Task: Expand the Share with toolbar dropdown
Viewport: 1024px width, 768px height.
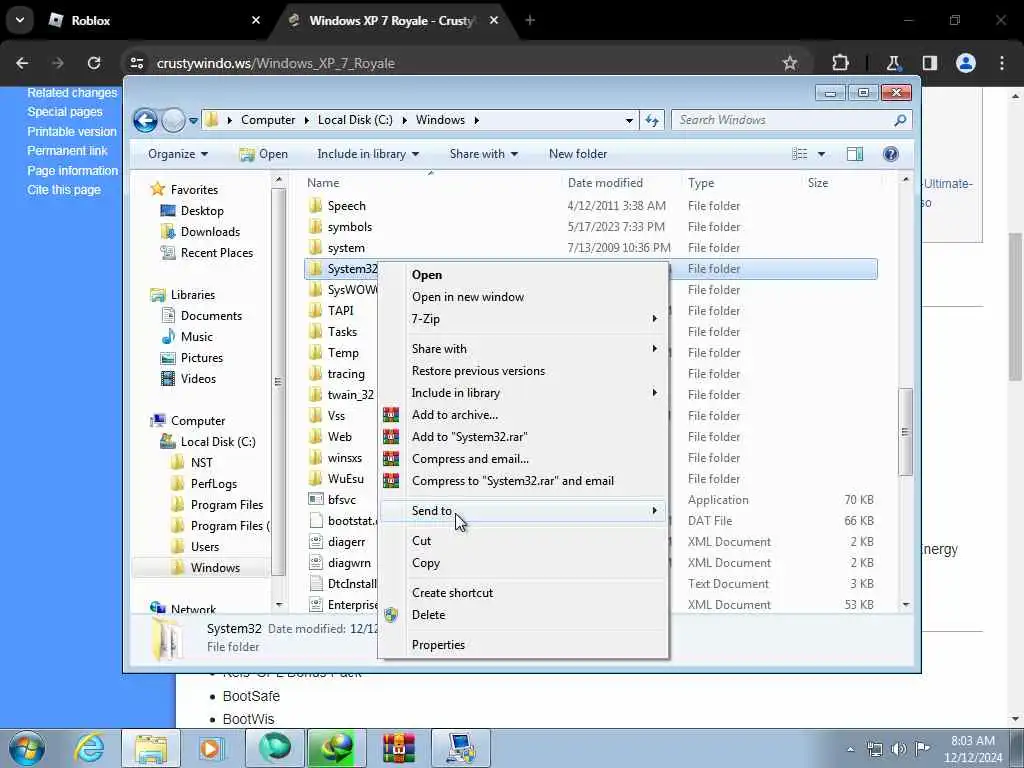Action: point(484,154)
